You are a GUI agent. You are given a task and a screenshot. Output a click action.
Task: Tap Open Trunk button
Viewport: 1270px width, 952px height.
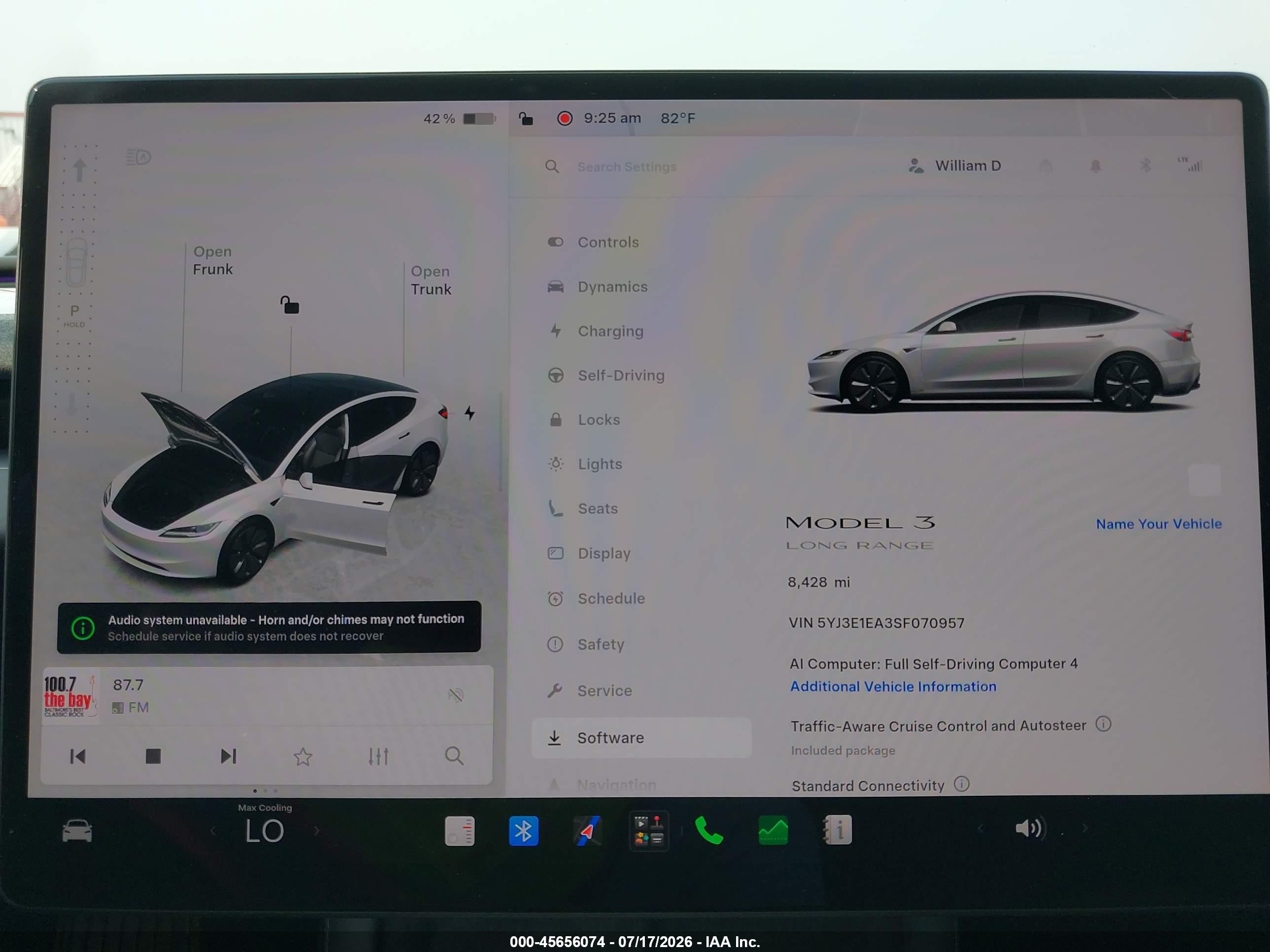pos(430,280)
